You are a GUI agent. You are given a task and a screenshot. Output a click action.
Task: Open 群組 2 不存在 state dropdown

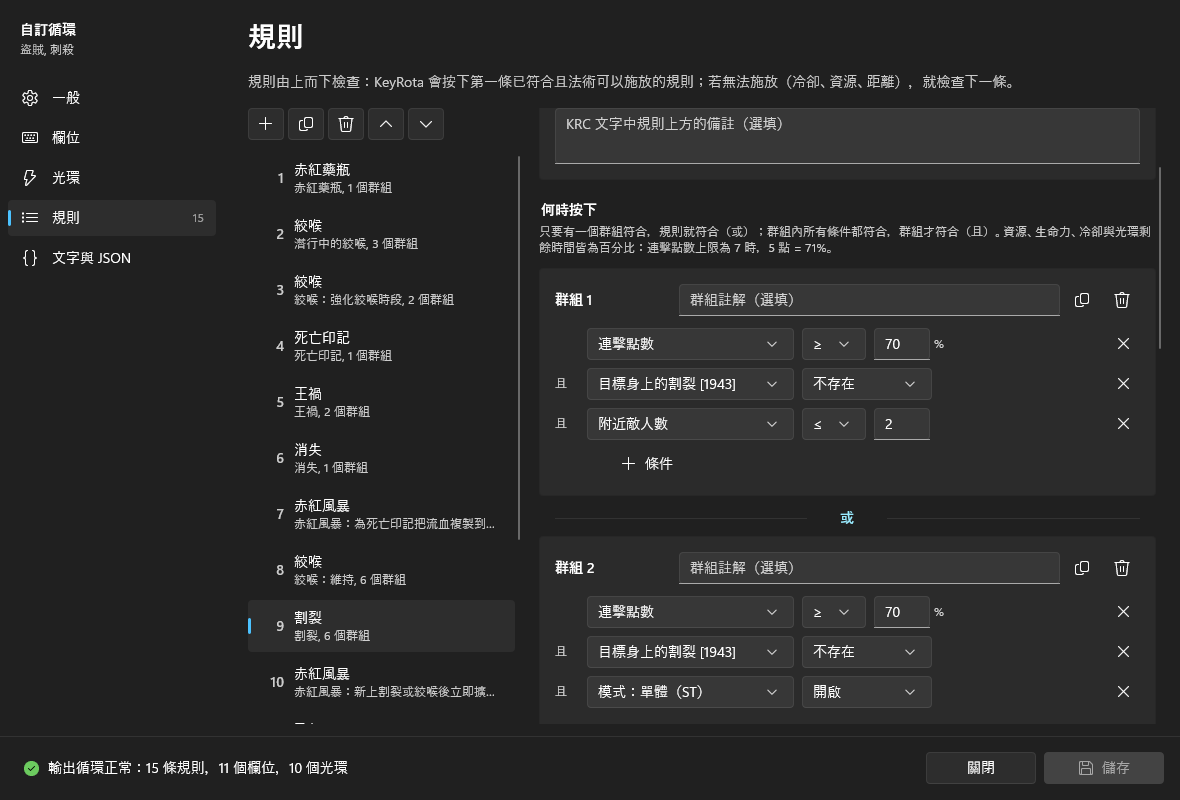click(866, 652)
